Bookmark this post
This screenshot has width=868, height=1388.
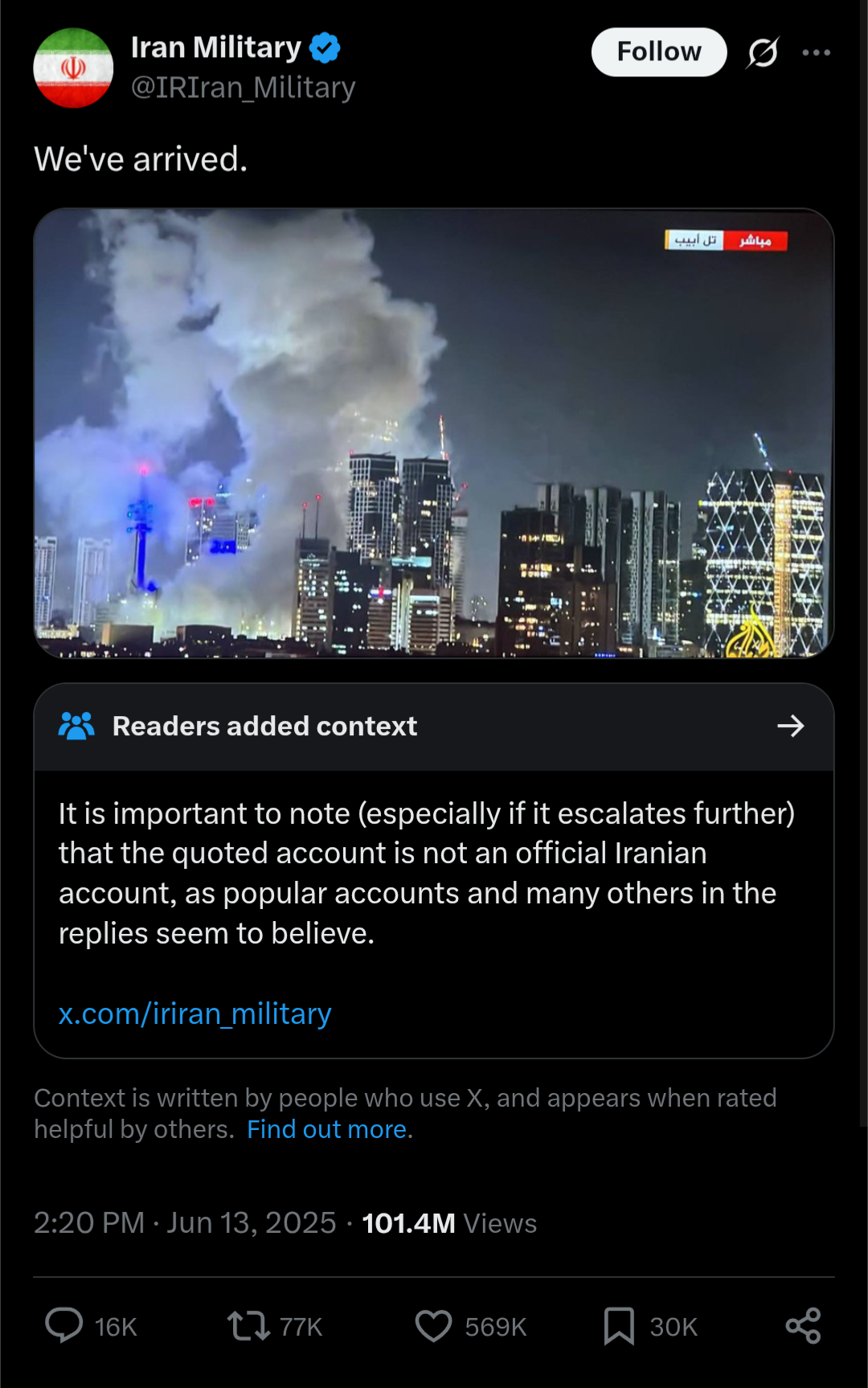(619, 1325)
